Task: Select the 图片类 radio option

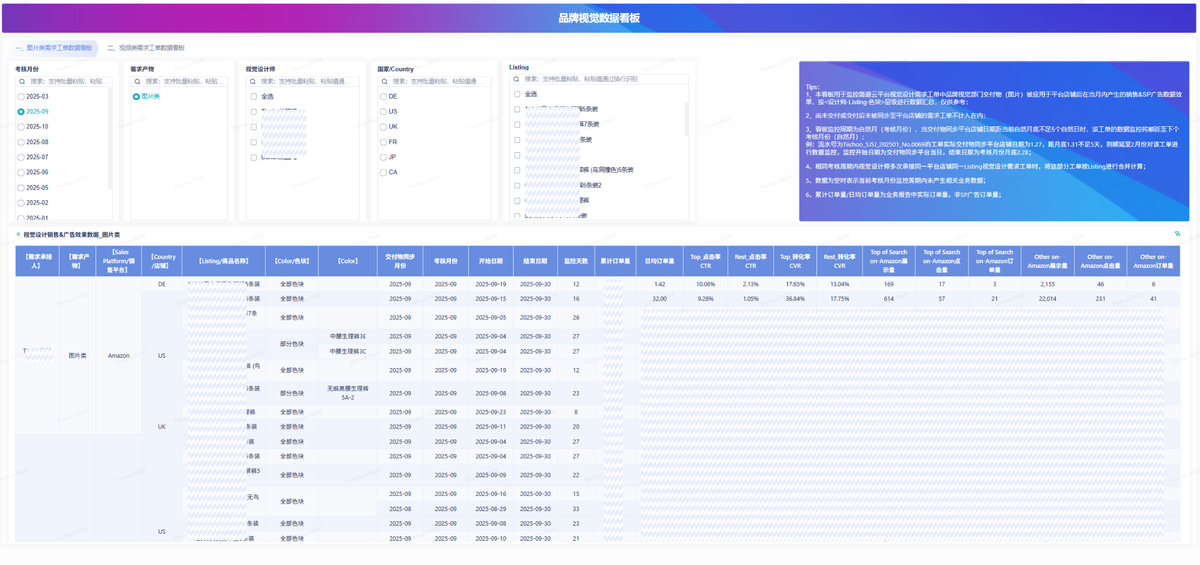Action: click(137, 97)
